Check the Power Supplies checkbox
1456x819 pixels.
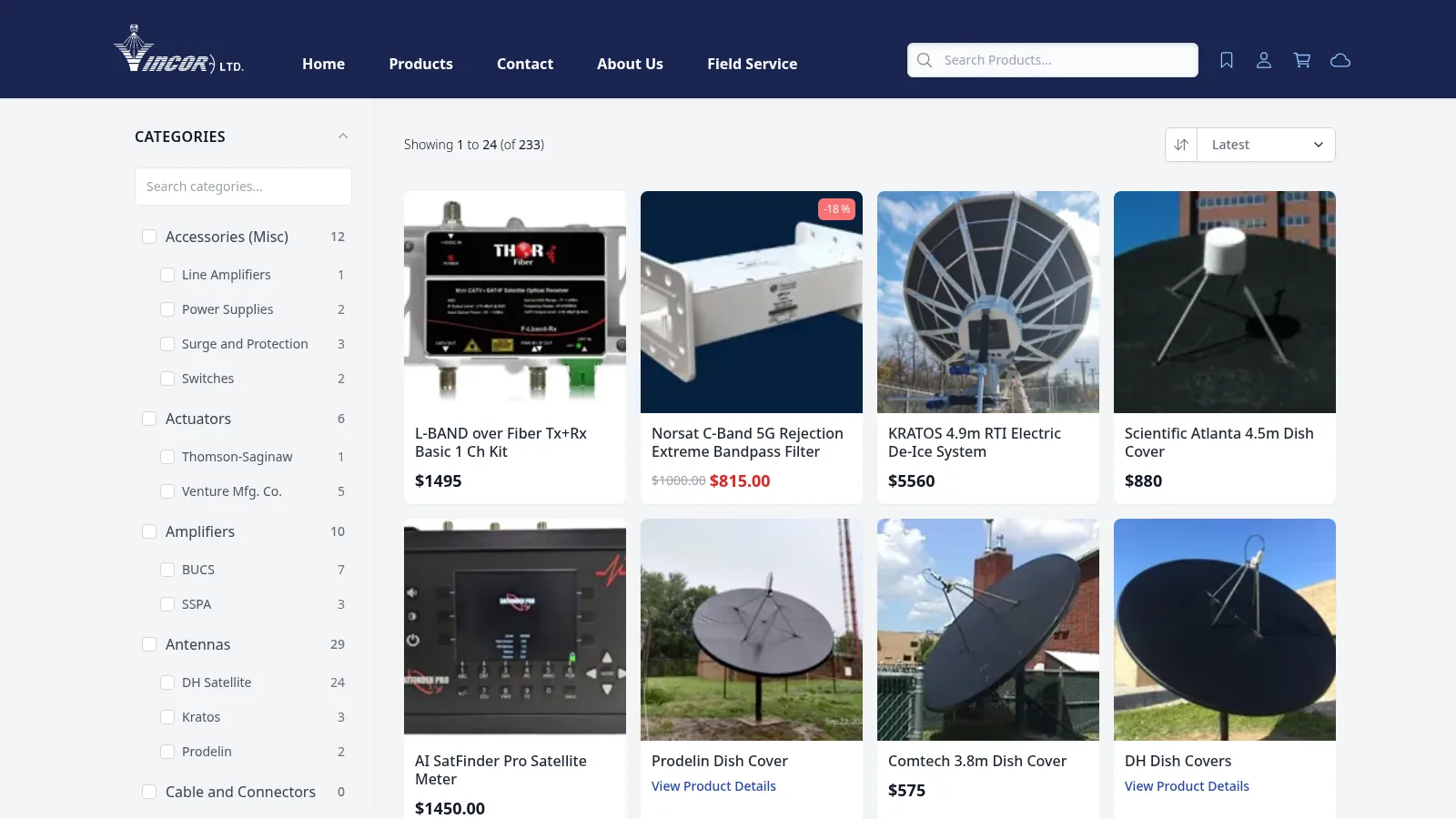tap(167, 309)
